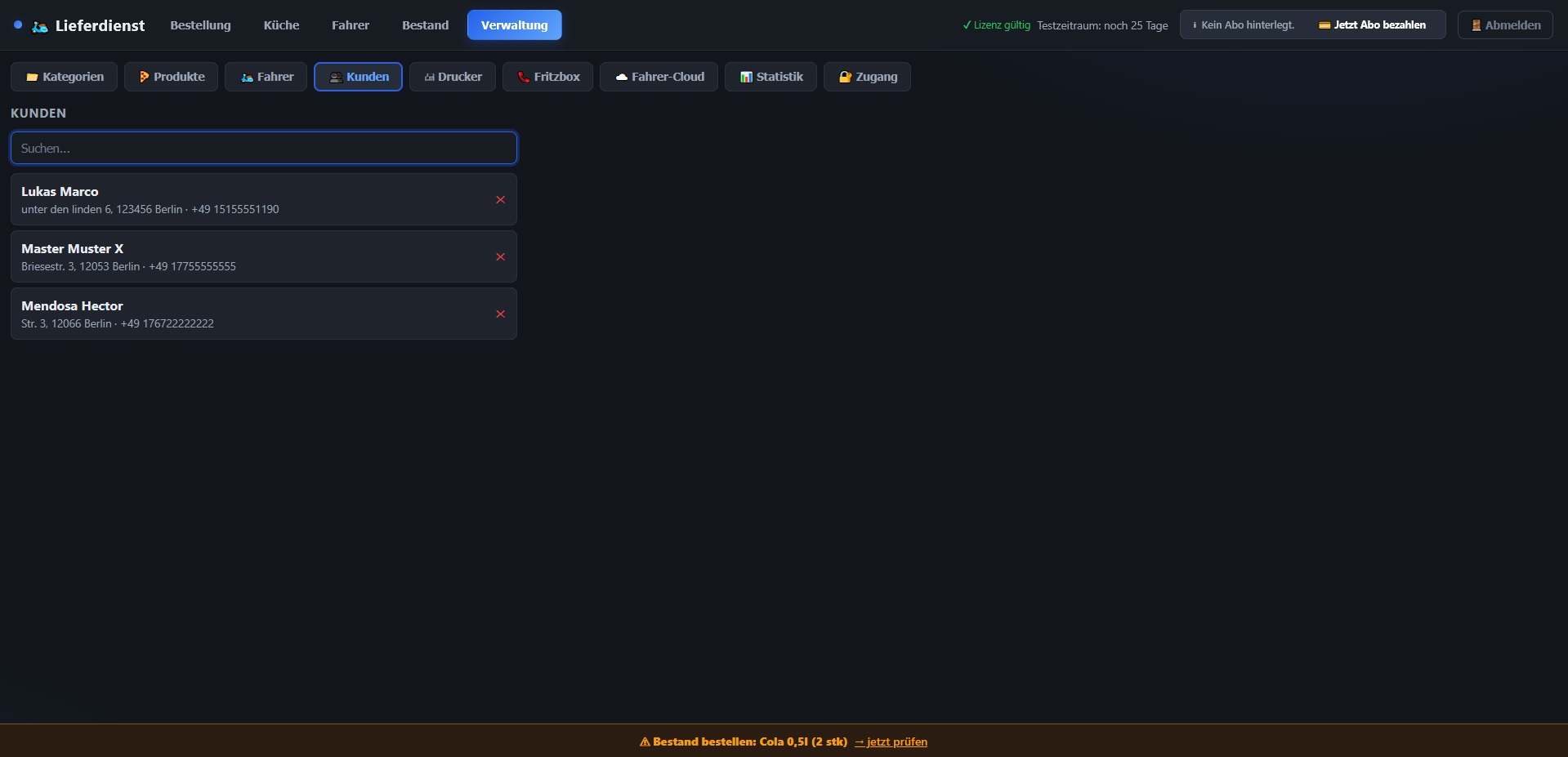Select the Kunden tab
This screenshot has width=1568, height=757.
[358, 77]
